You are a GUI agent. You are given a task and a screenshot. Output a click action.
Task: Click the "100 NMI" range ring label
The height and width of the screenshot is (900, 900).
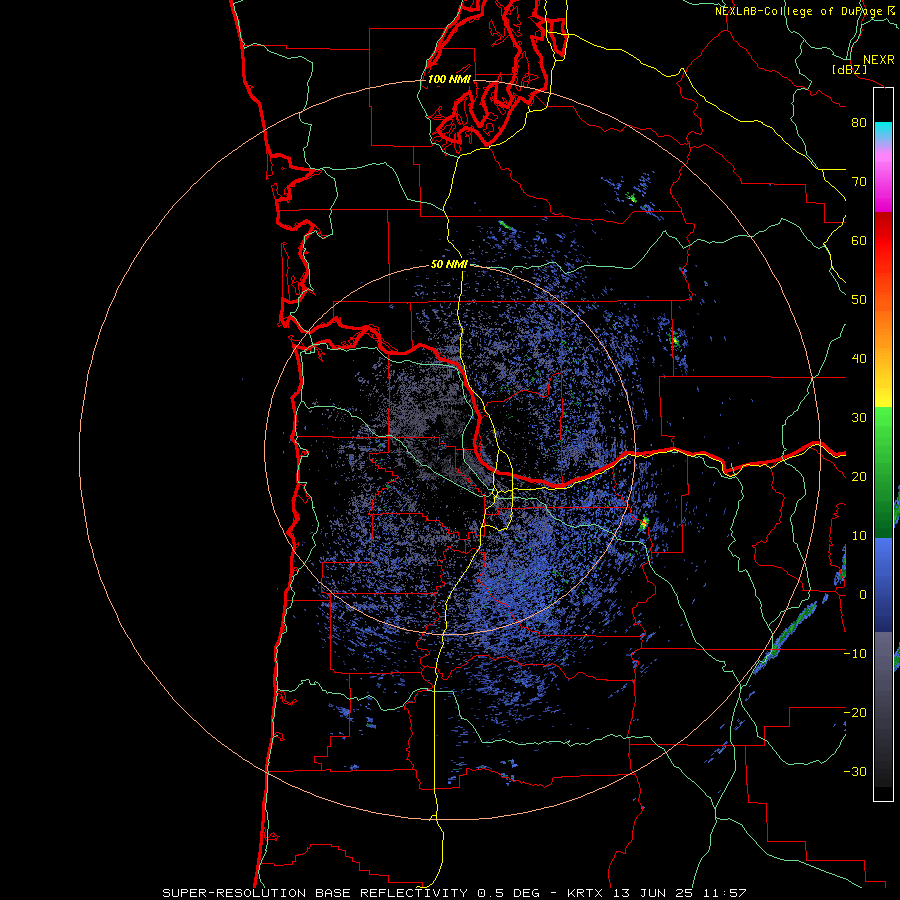(x=449, y=79)
